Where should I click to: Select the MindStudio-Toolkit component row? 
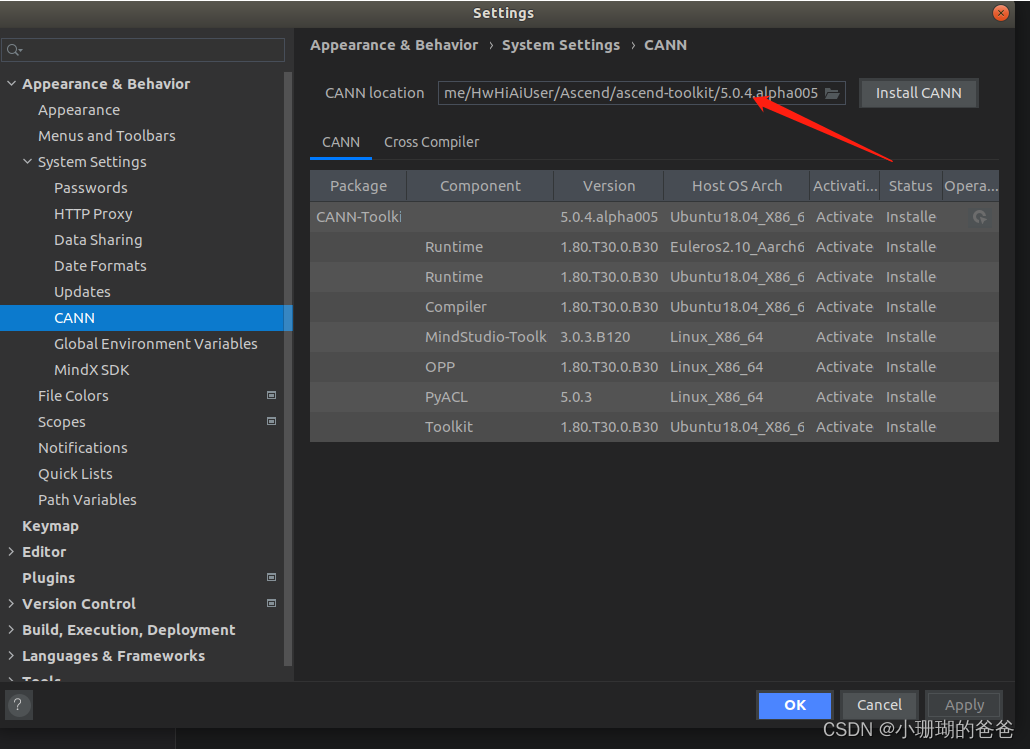tap(654, 337)
